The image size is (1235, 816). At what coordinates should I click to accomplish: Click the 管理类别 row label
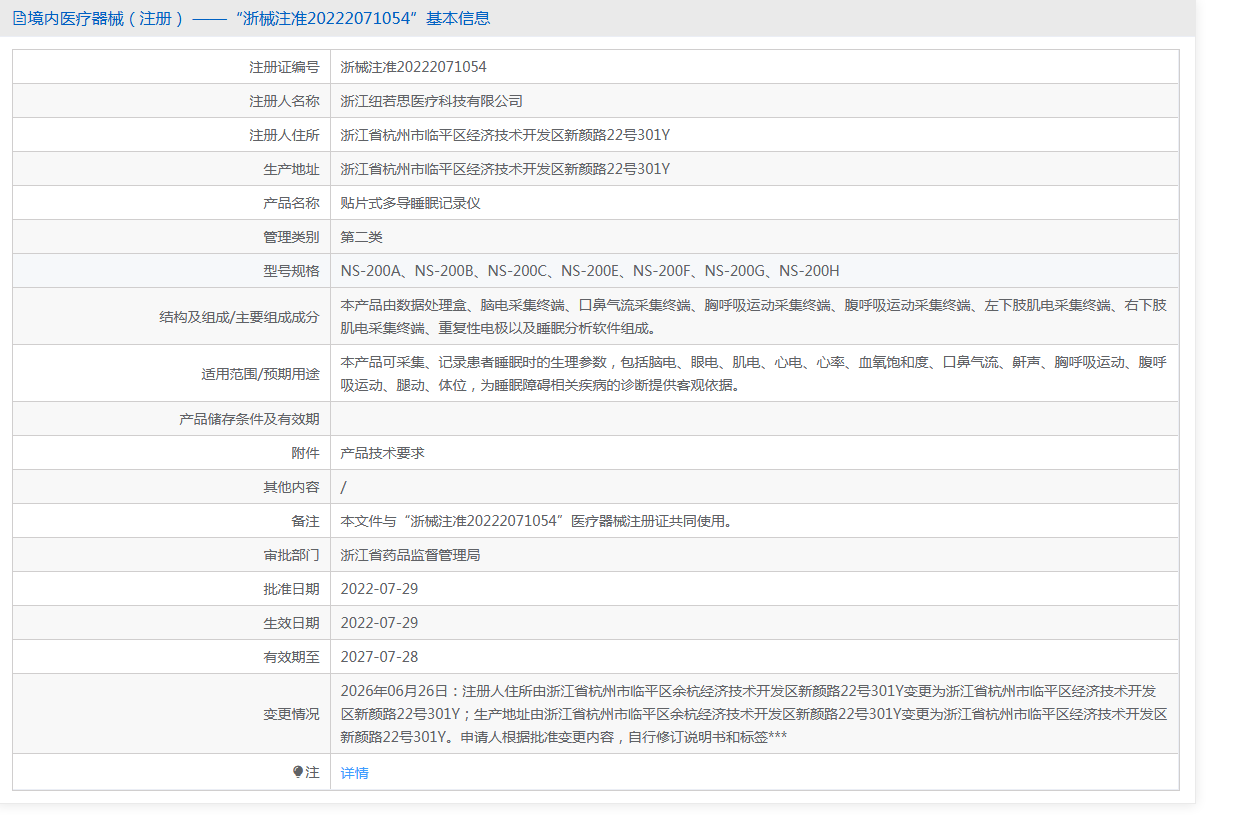[x=291, y=237]
